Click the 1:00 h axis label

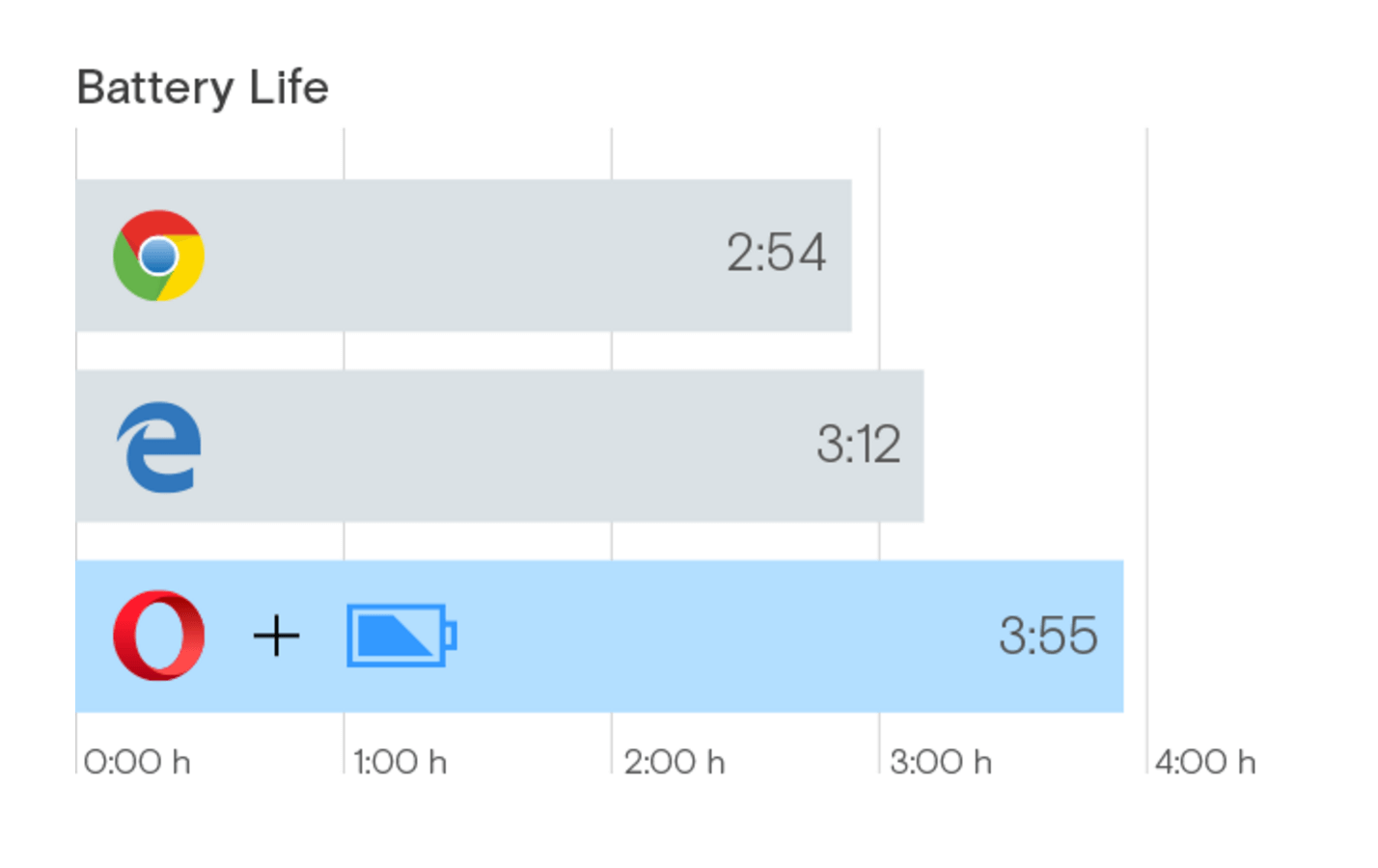coord(400,762)
